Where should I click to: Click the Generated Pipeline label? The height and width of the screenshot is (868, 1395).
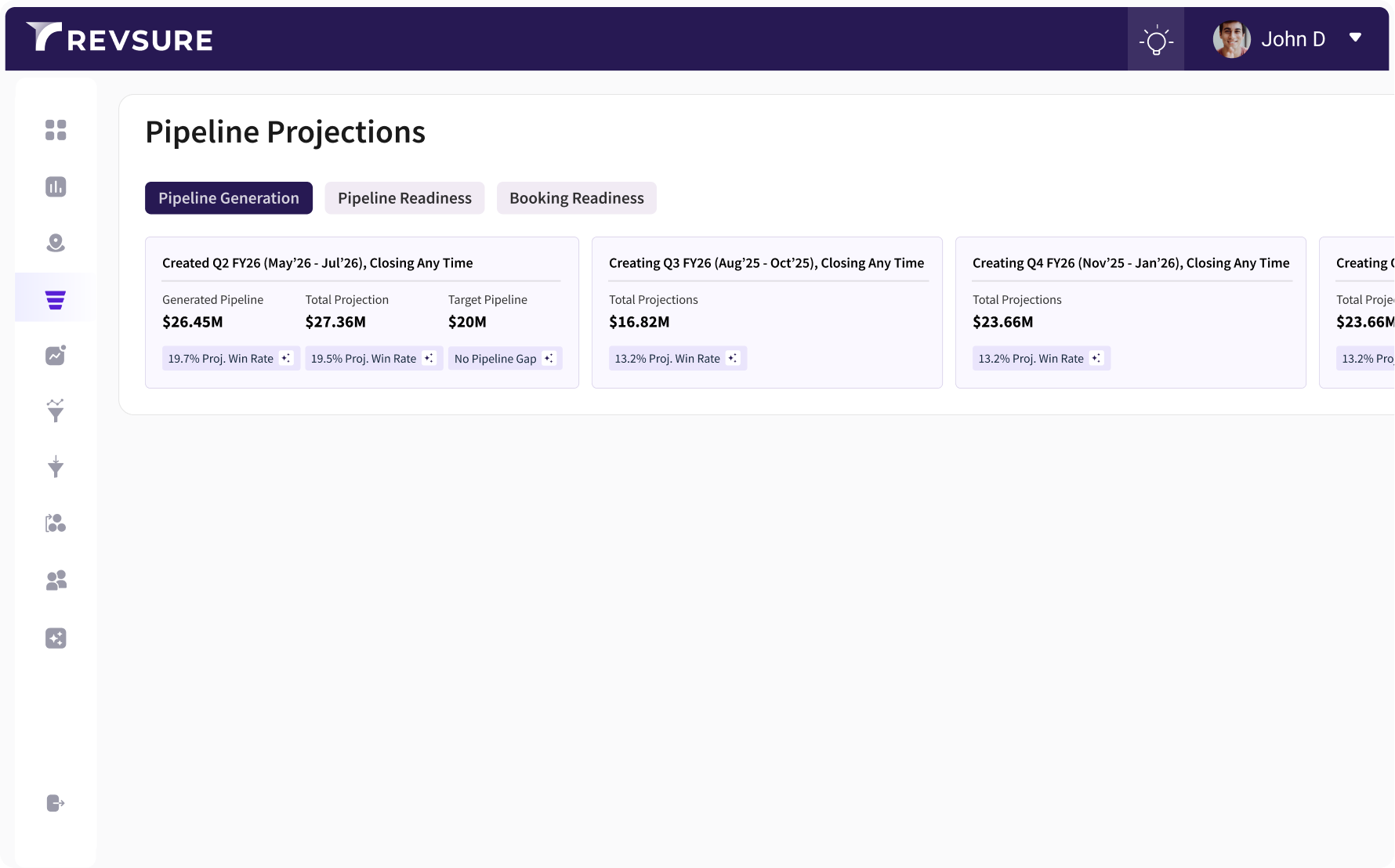click(x=213, y=300)
